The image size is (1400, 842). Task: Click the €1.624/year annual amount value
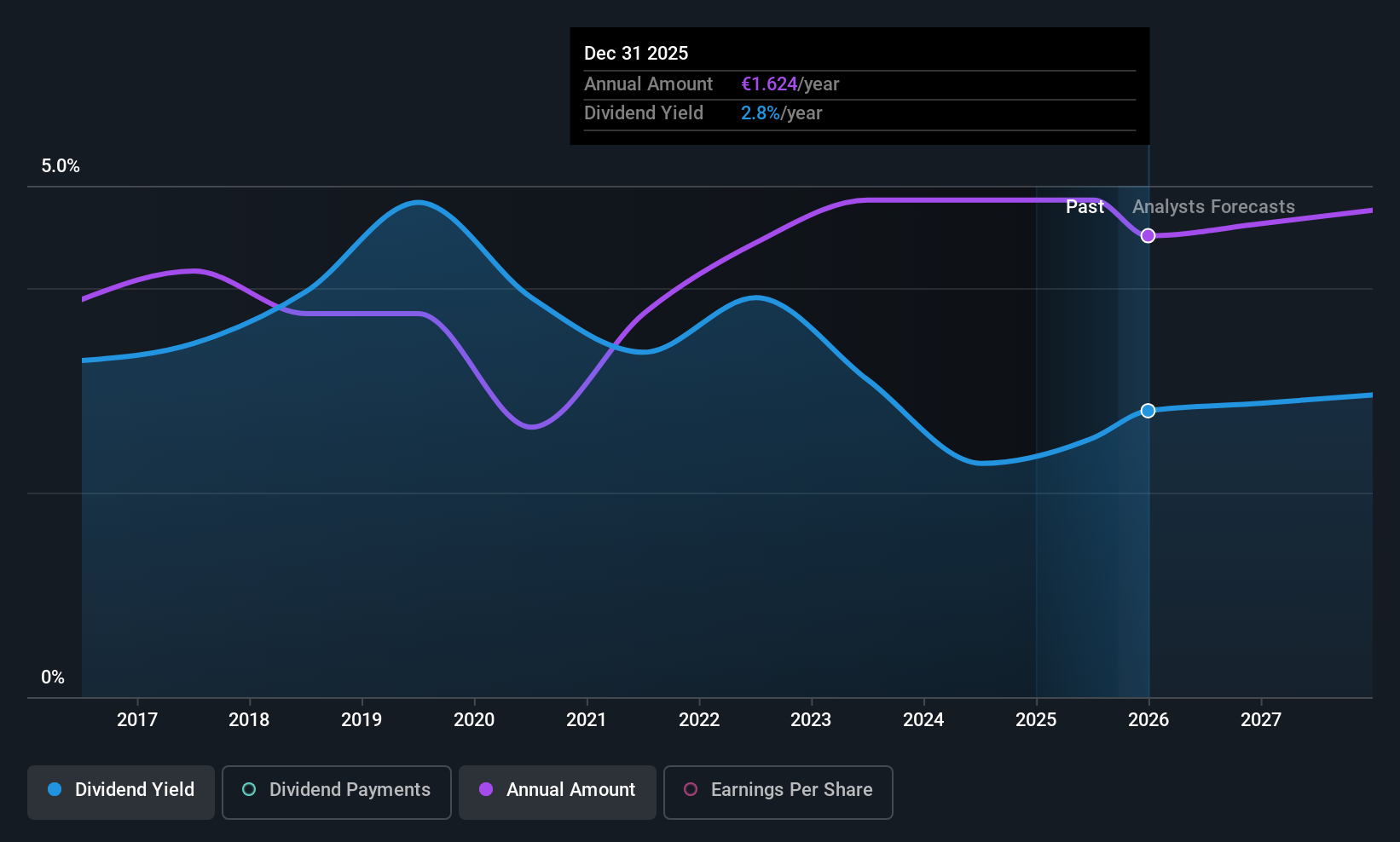790,84
